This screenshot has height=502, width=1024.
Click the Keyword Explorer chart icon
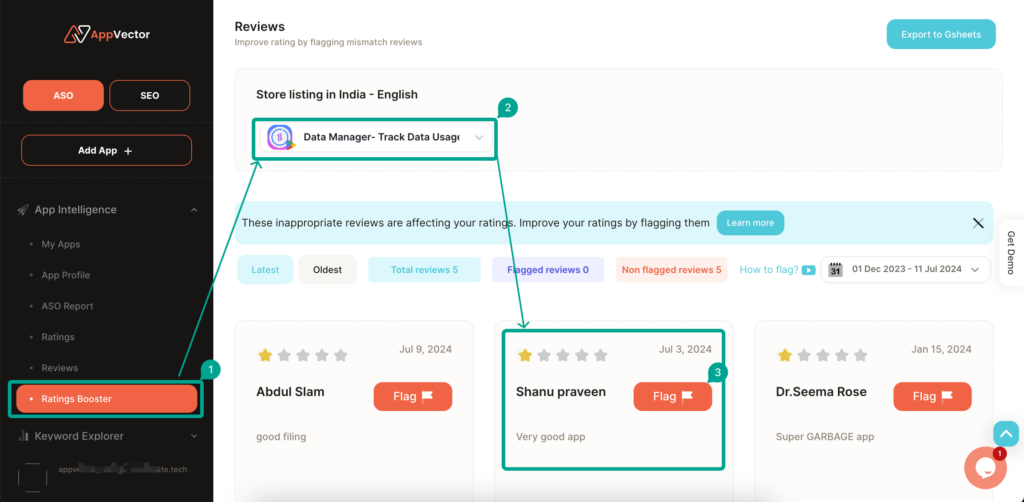click(x=23, y=436)
